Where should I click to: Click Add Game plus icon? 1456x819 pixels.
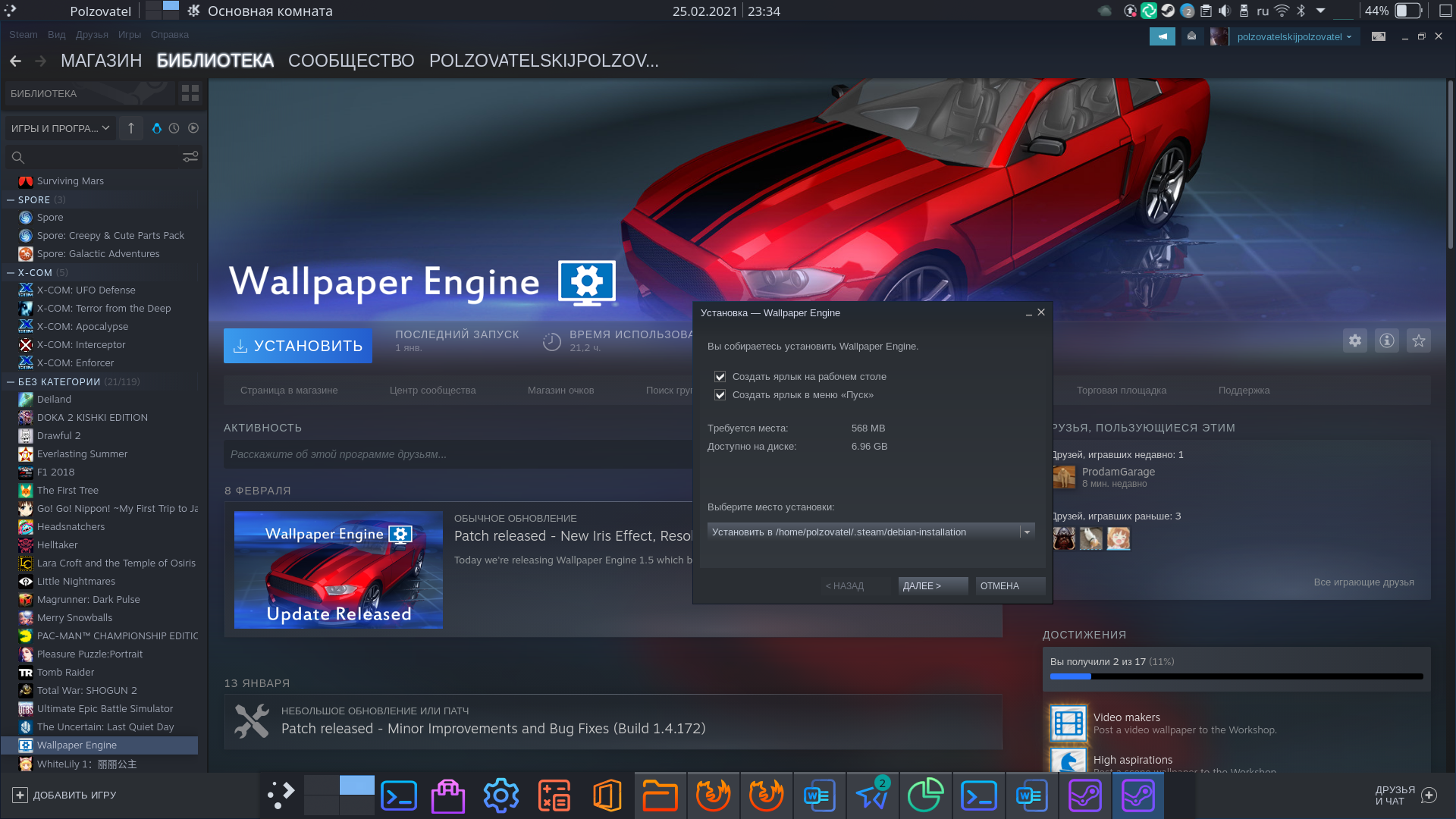(x=20, y=795)
